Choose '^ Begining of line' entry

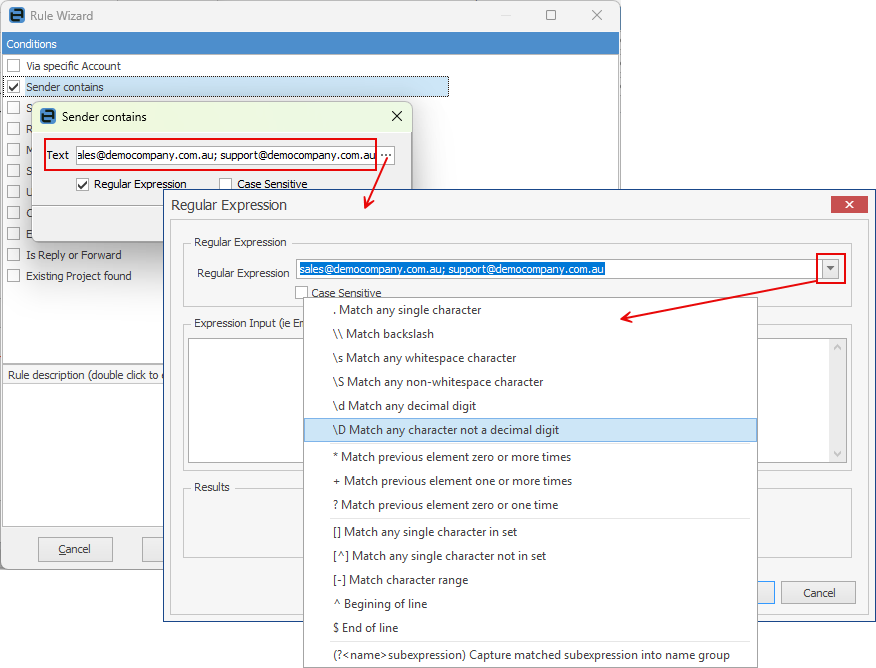[530, 604]
